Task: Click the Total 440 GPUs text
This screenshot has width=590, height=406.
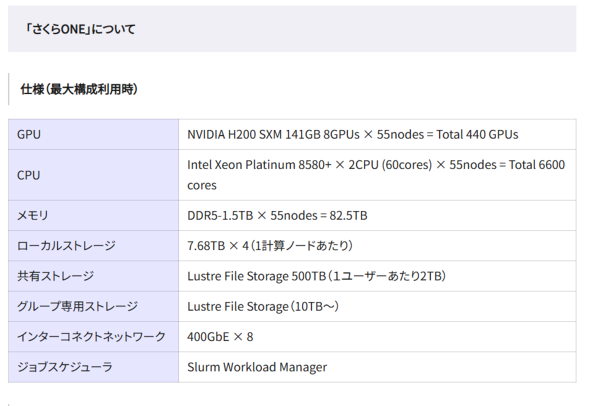Action: tap(477, 134)
